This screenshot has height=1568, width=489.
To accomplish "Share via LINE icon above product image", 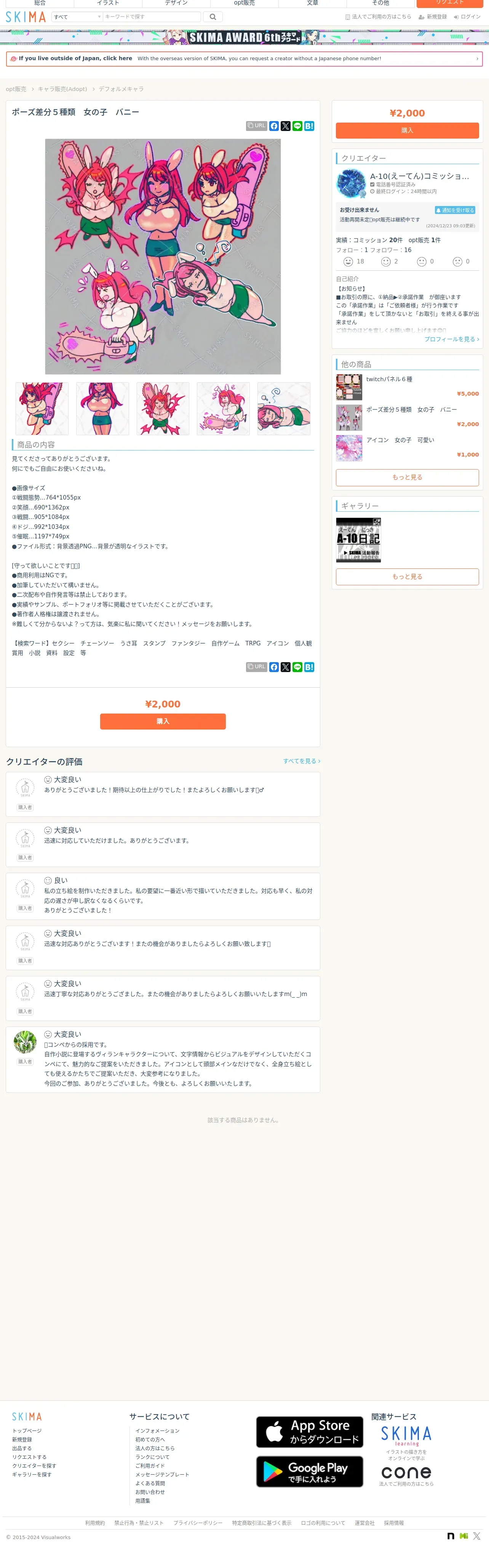I will (x=297, y=126).
